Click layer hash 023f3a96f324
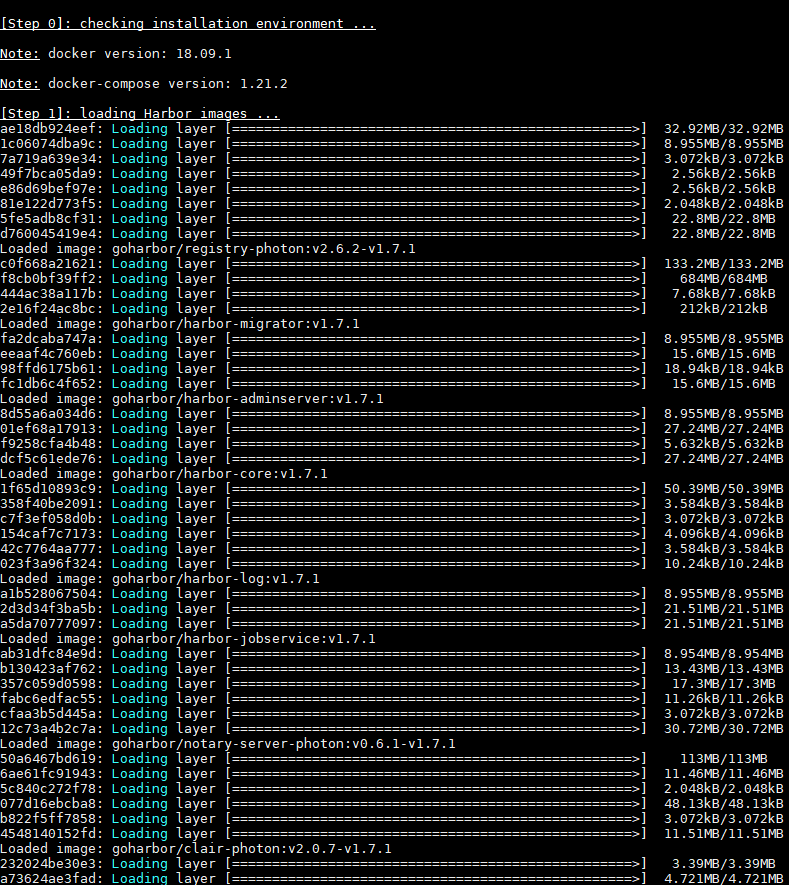Image resolution: width=789 pixels, height=885 pixels. [x=48, y=564]
